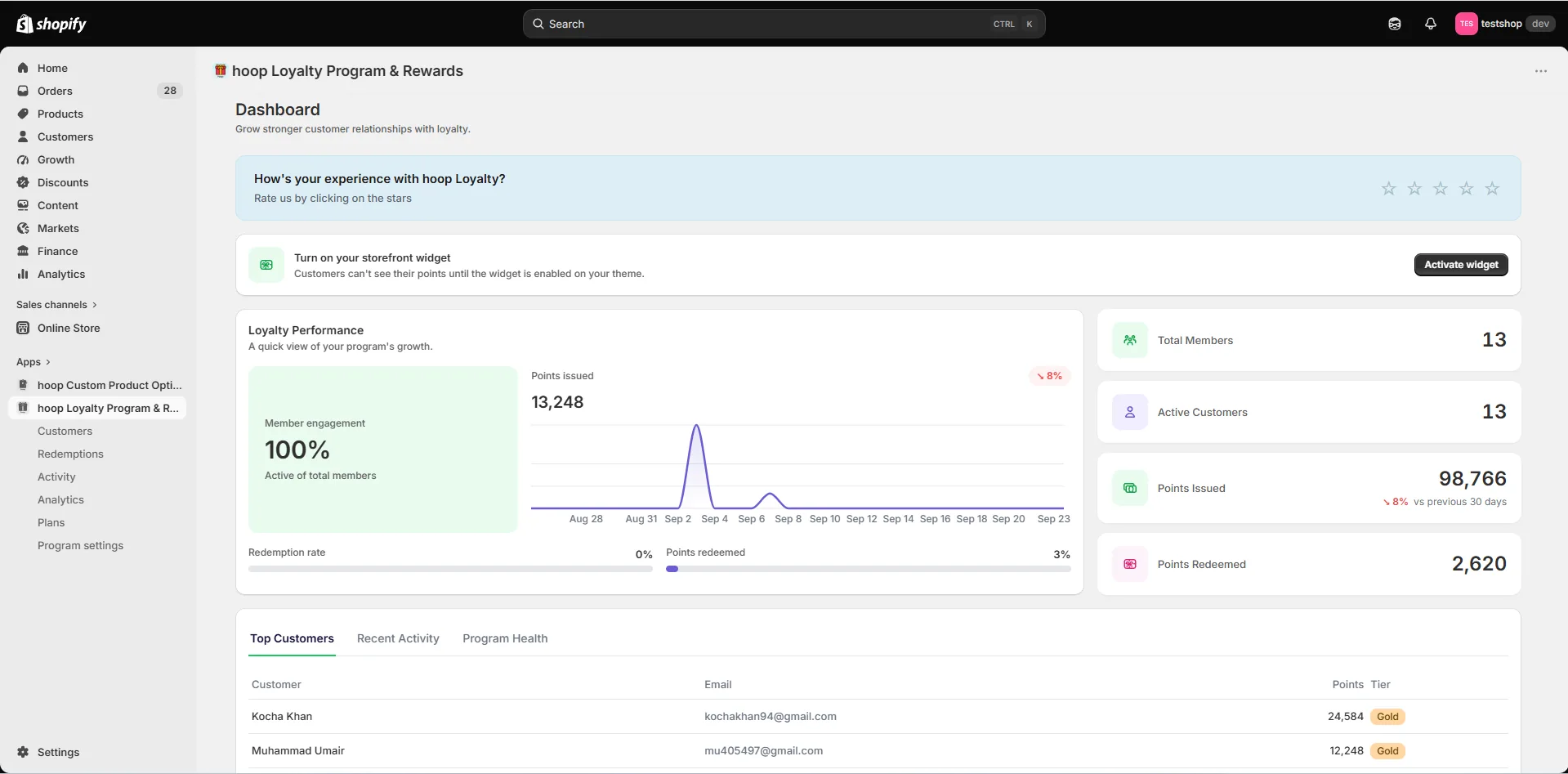Click the Settings gear icon
The width and height of the screenshot is (1568, 774).
click(23, 752)
